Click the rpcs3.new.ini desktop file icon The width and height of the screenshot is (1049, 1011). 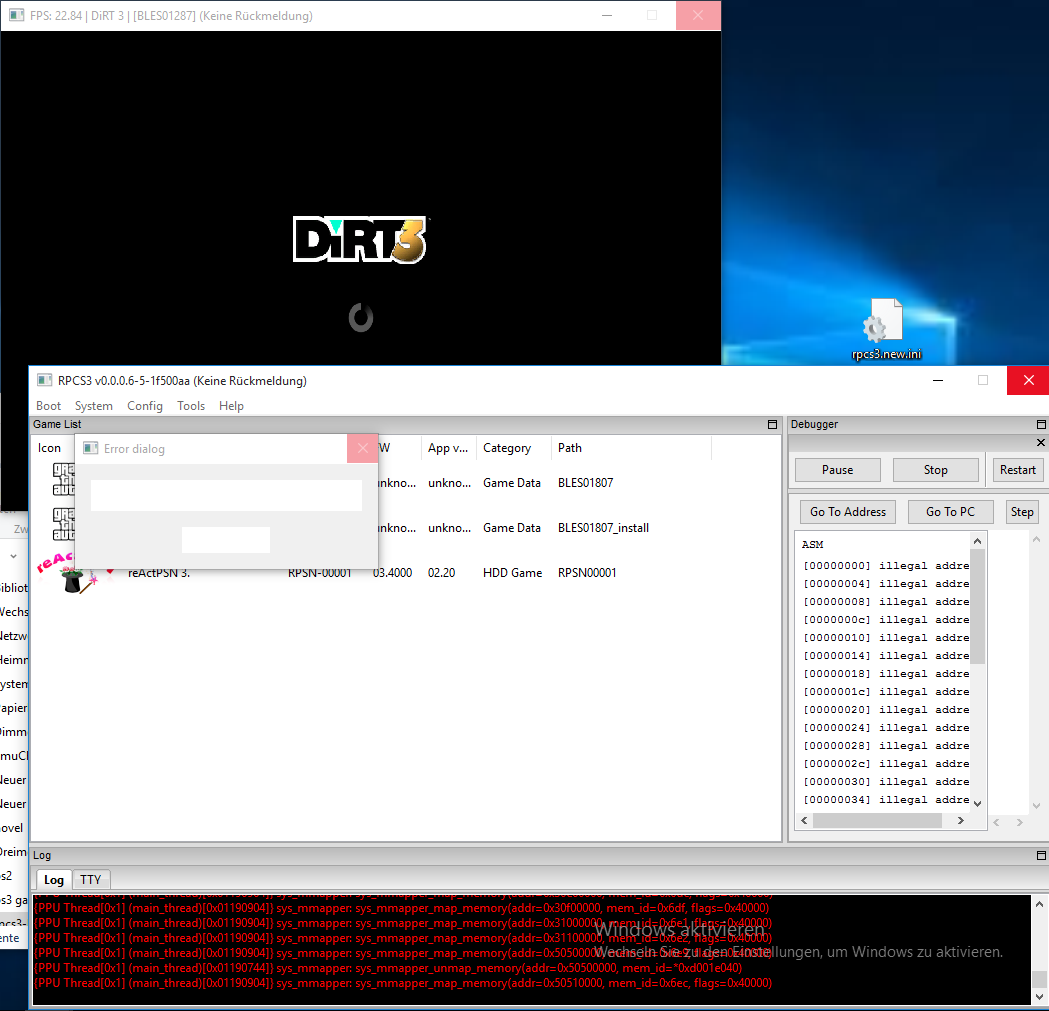(884, 322)
